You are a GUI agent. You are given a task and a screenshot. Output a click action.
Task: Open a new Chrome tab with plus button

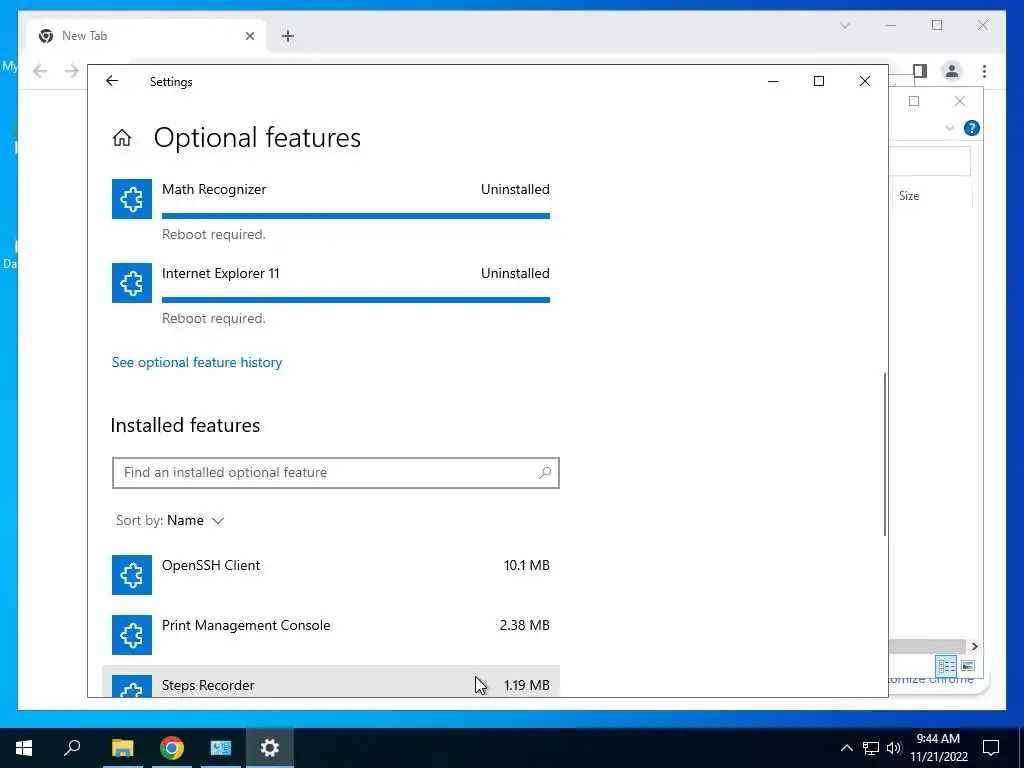coord(288,36)
